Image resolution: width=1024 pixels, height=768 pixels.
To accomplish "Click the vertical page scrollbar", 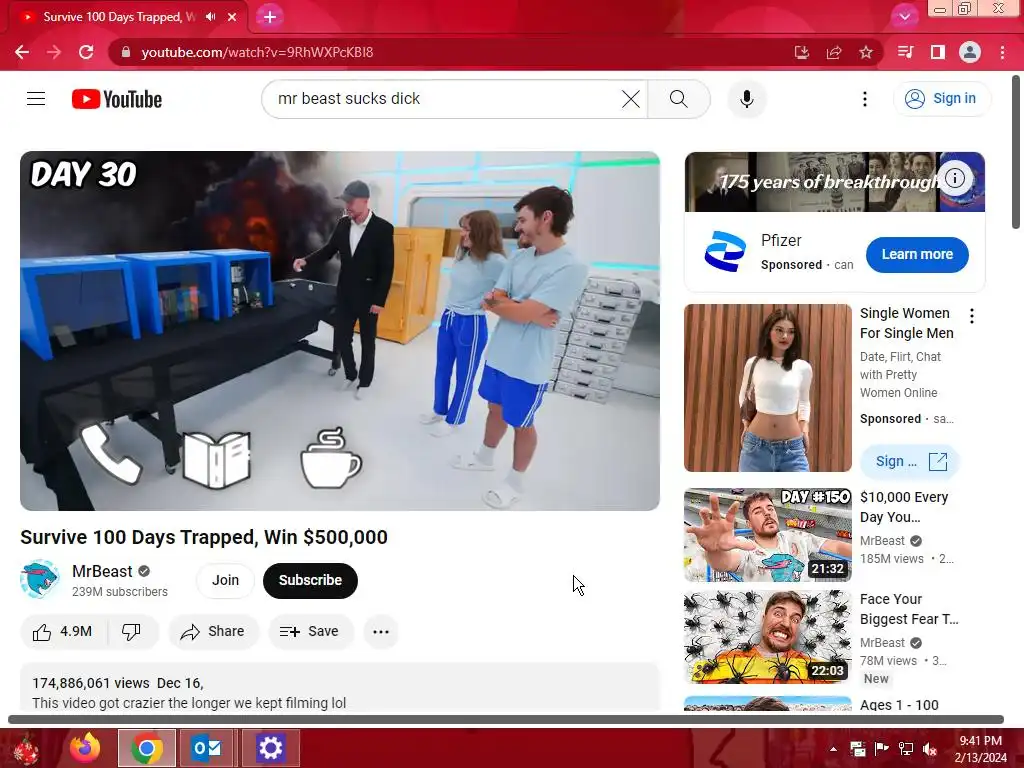I will 1016,152.
